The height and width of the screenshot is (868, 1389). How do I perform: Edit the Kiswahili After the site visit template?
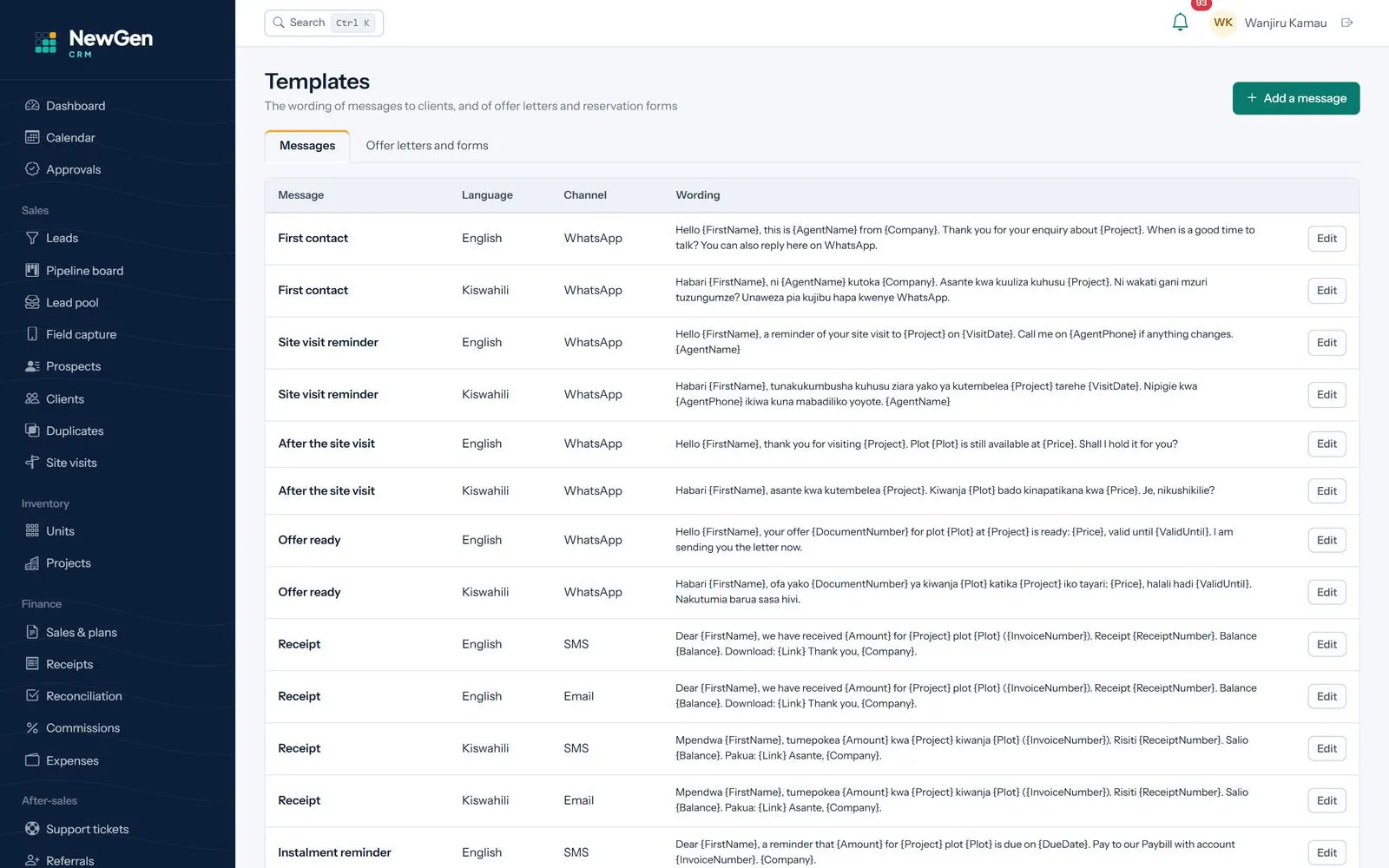click(1326, 491)
